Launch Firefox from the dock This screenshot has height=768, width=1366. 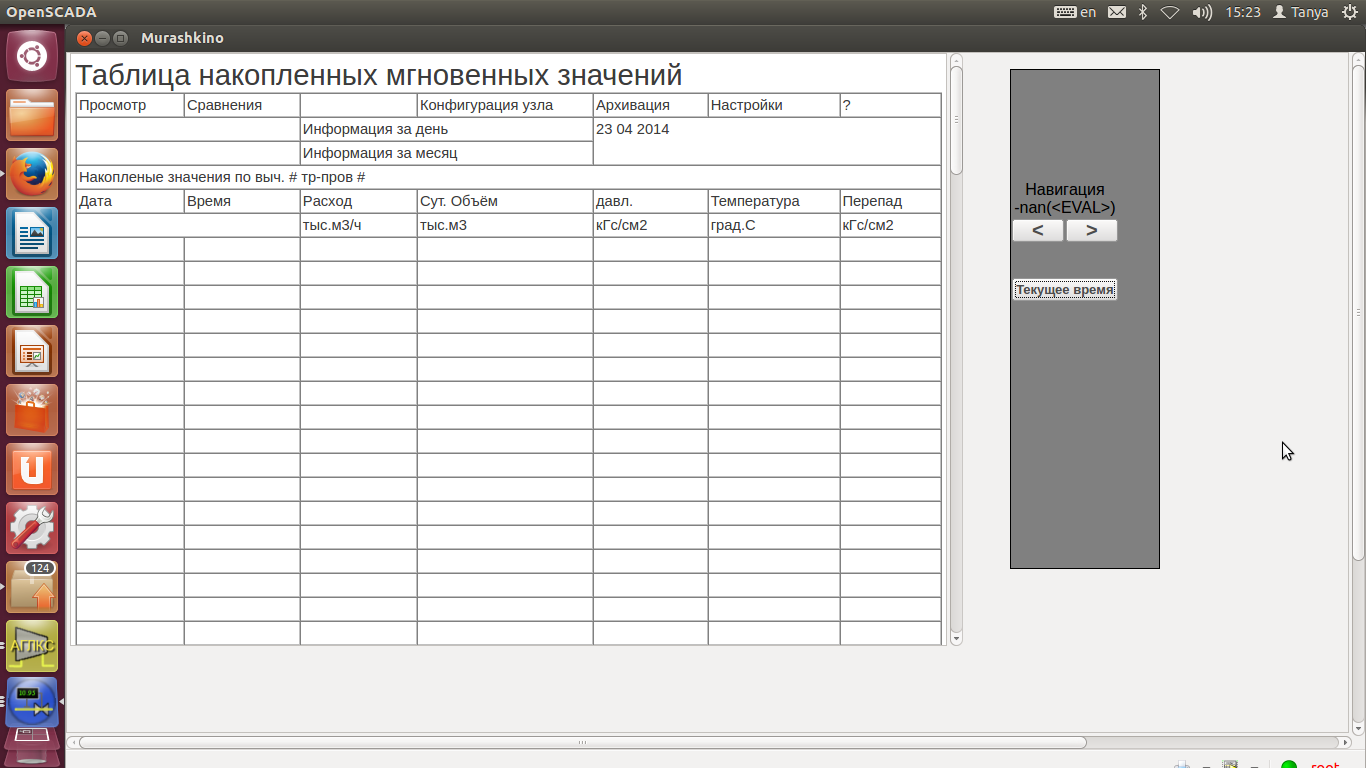point(32,174)
